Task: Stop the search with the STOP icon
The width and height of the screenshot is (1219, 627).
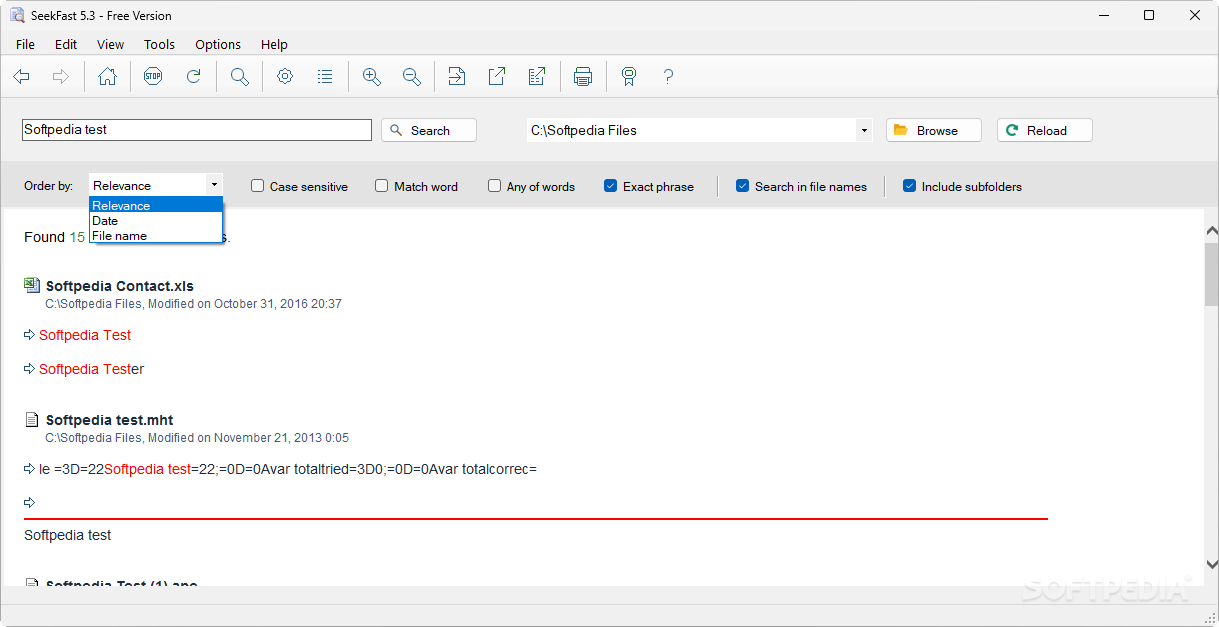Action: coord(152,77)
